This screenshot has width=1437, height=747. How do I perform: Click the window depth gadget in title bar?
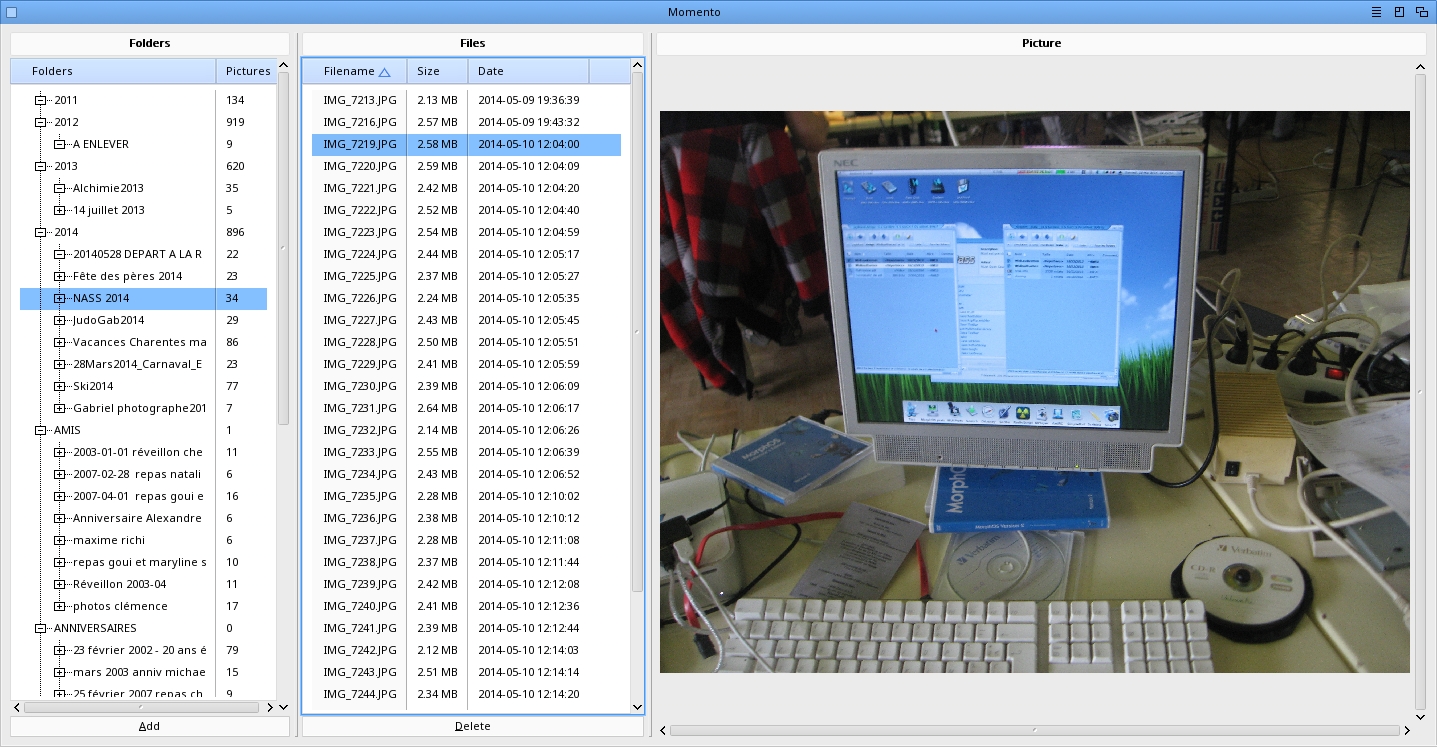1421,12
